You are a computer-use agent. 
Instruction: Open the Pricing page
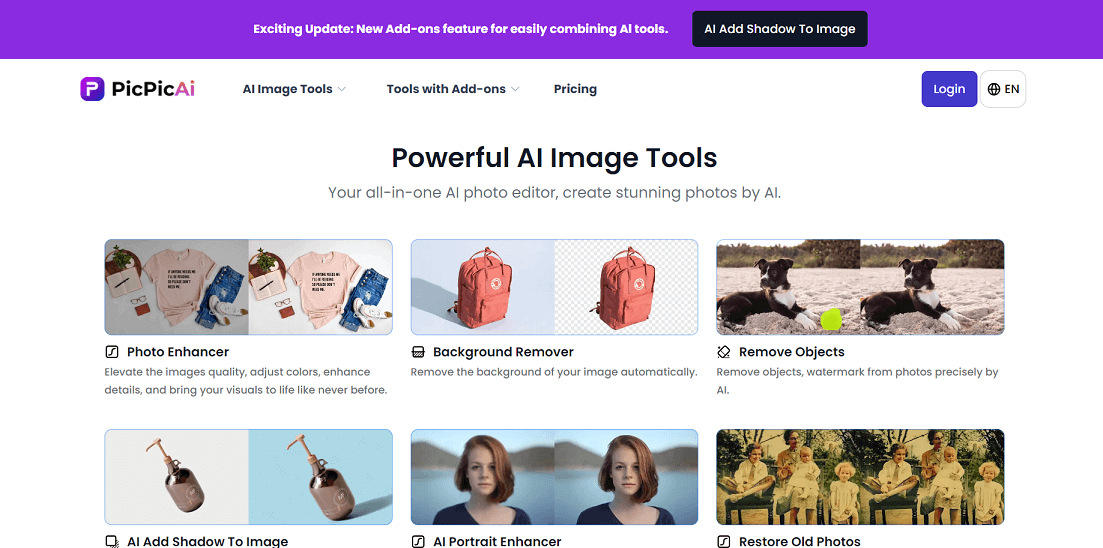pos(575,89)
